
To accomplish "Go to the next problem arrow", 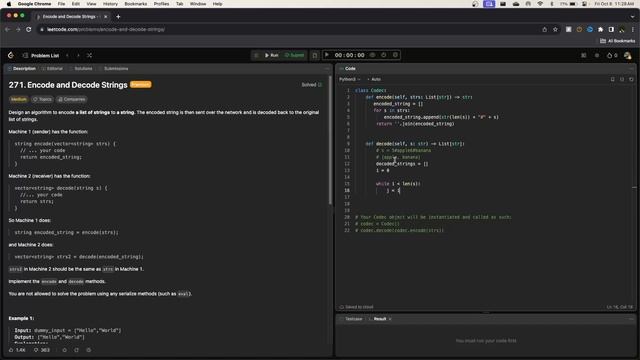I will (x=78, y=56).
